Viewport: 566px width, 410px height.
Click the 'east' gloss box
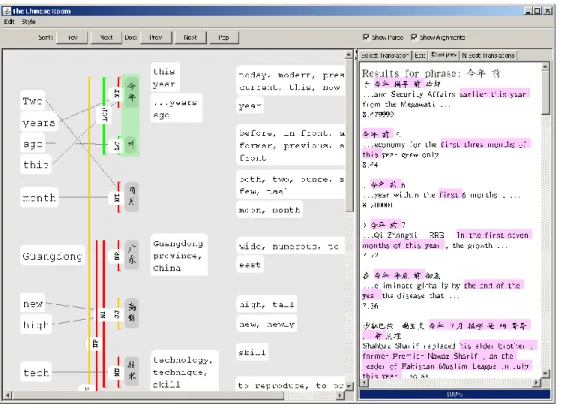(x=250, y=264)
